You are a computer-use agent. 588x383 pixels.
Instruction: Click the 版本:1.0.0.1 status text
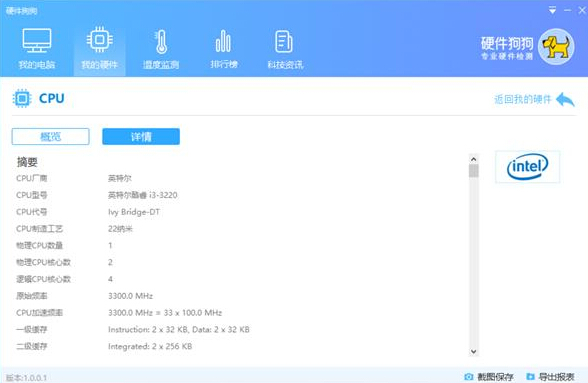26,377
